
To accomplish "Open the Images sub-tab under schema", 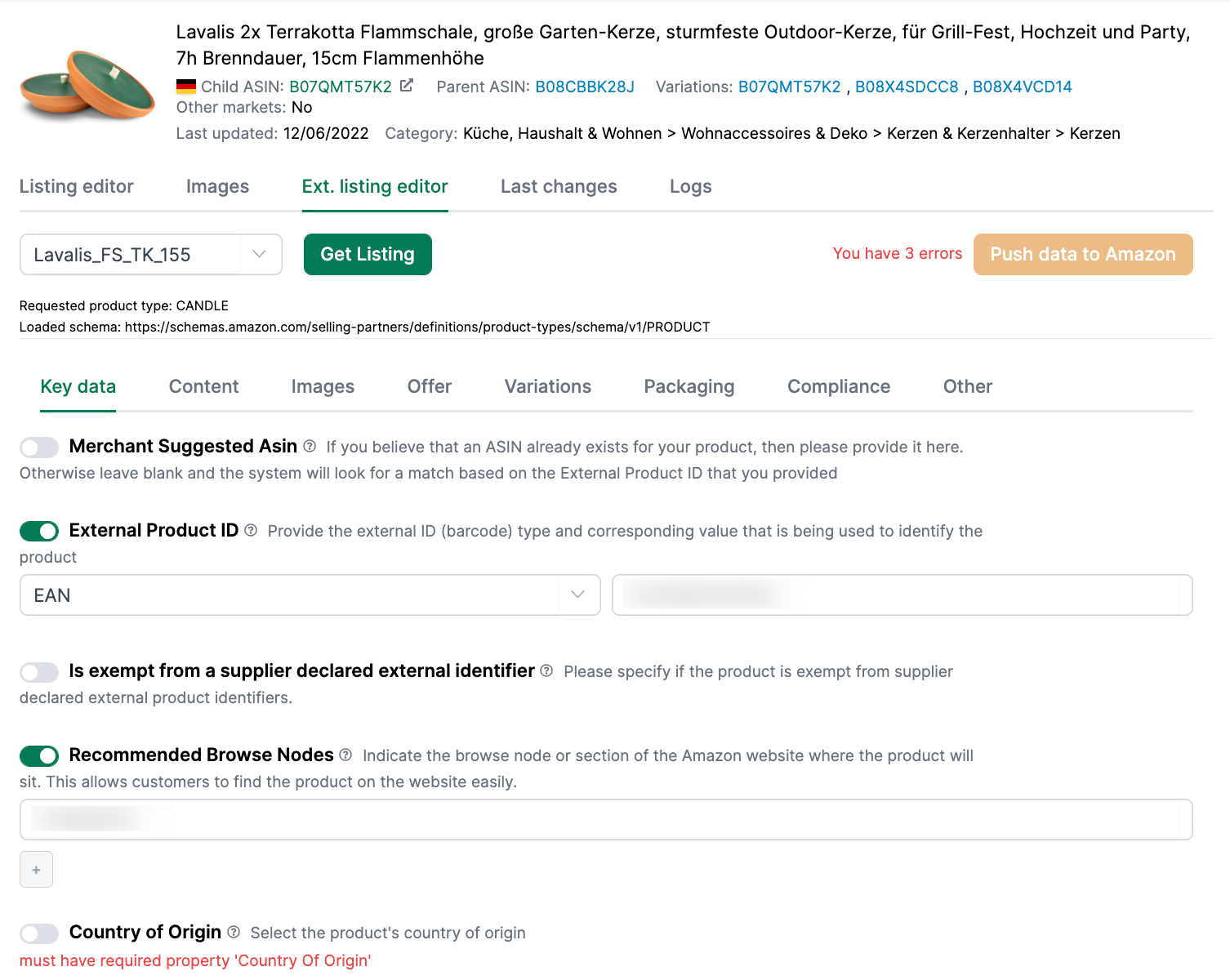I will click(323, 386).
